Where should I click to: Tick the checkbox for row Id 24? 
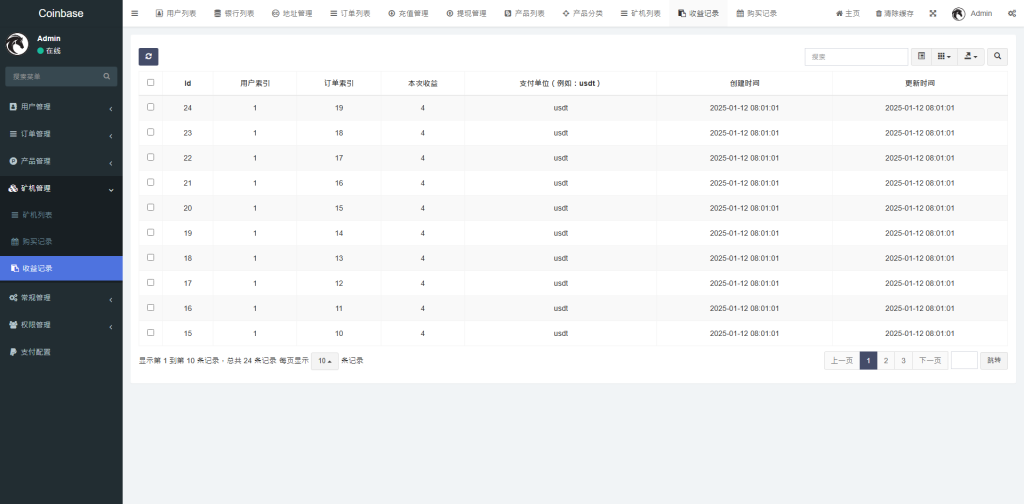coord(151,107)
